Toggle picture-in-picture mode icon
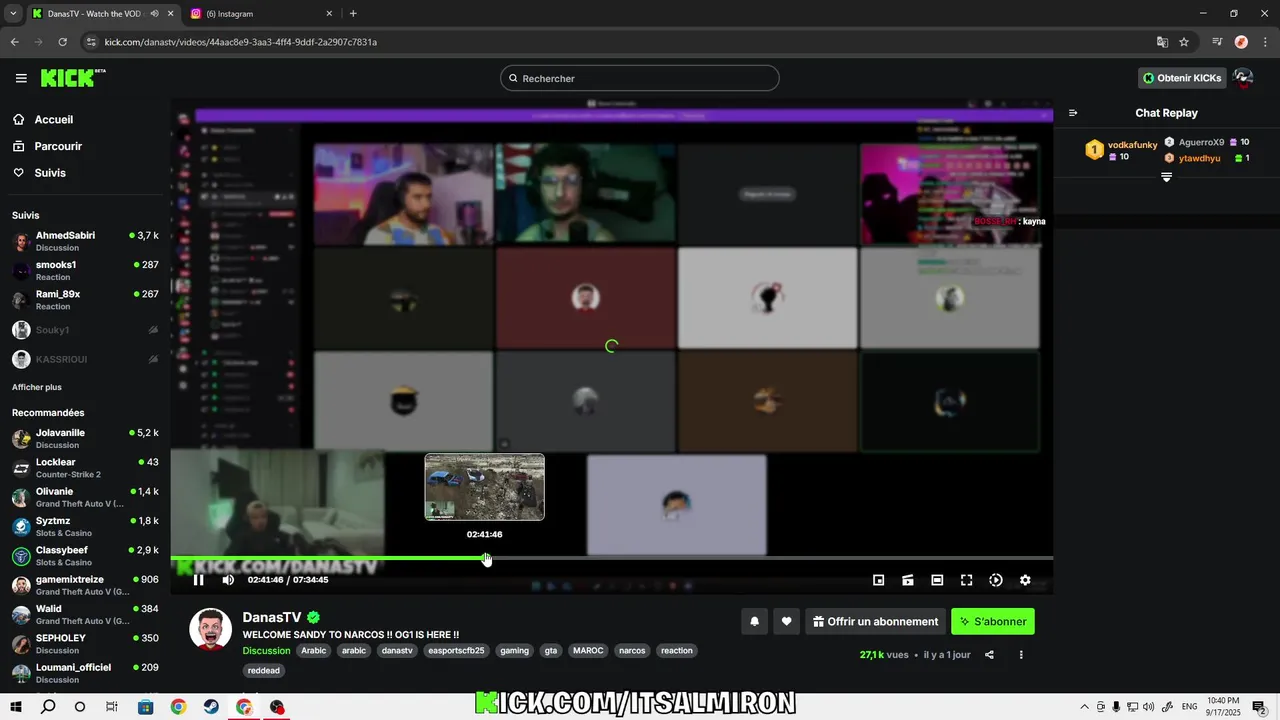The image size is (1280, 720). (x=879, y=580)
